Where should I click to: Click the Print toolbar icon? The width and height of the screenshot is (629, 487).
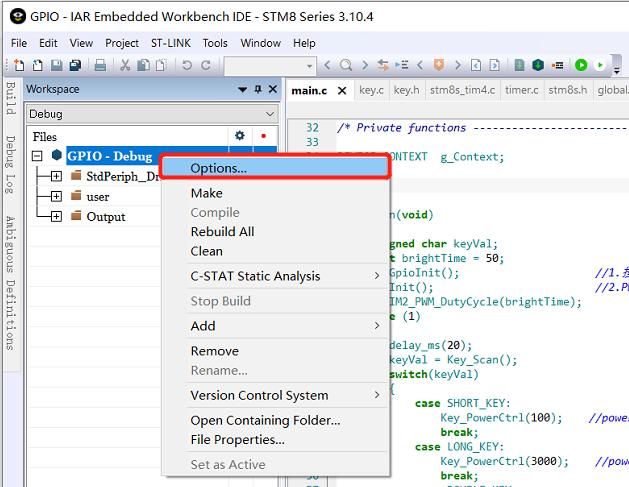tap(100, 65)
